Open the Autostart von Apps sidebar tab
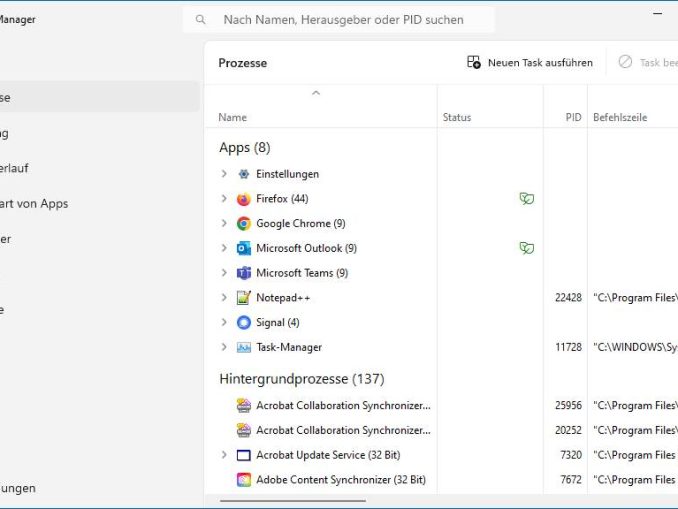The width and height of the screenshot is (678, 509). tap(35, 203)
